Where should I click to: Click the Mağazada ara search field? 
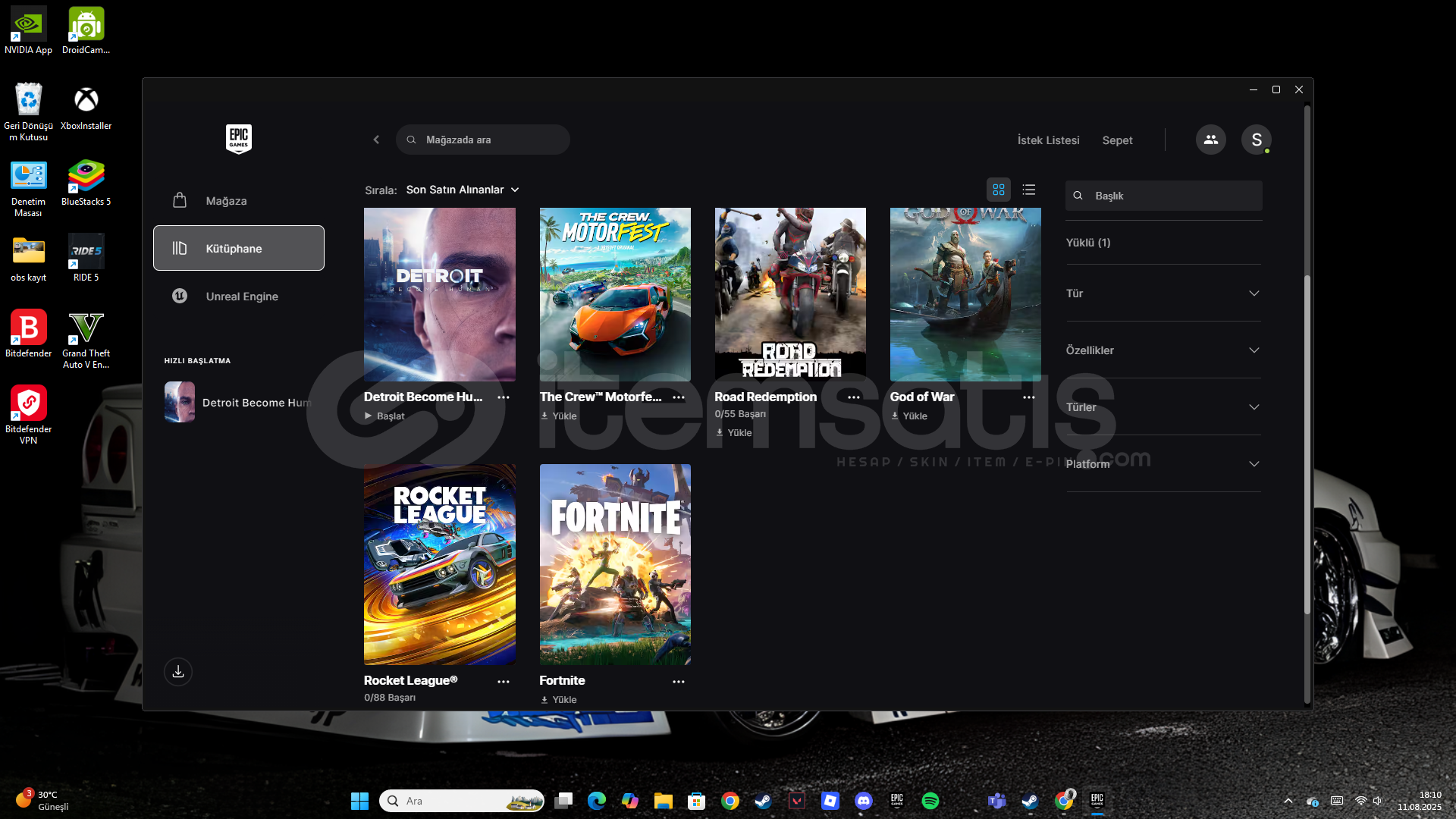482,140
